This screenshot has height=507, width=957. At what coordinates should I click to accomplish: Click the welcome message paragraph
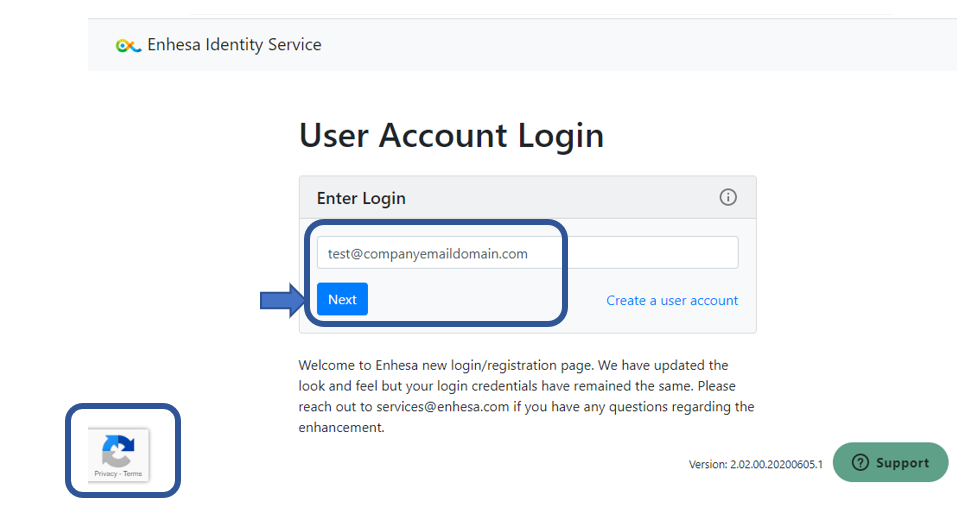click(x=526, y=397)
